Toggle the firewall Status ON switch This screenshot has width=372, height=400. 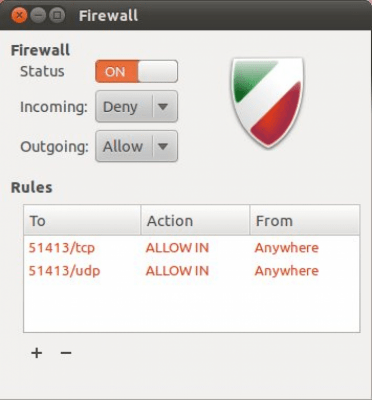(x=136, y=71)
